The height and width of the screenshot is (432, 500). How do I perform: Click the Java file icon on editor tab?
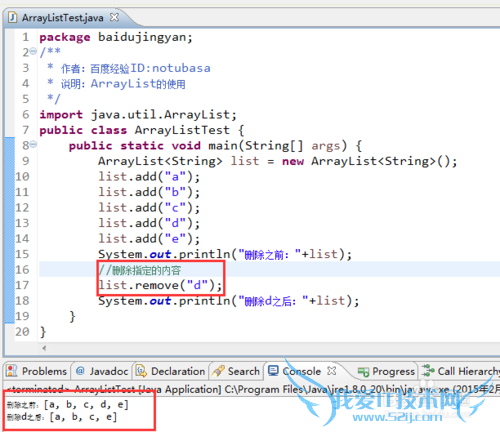coord(13,17)
